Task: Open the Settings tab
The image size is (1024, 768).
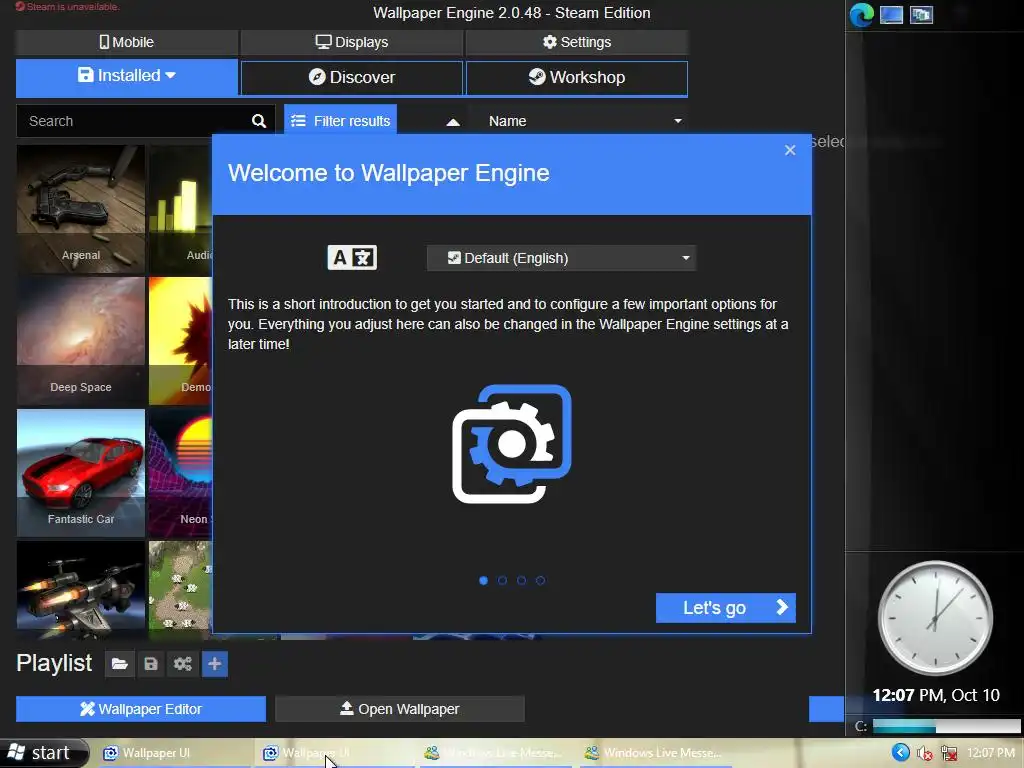Action: [x=577, y=42]
